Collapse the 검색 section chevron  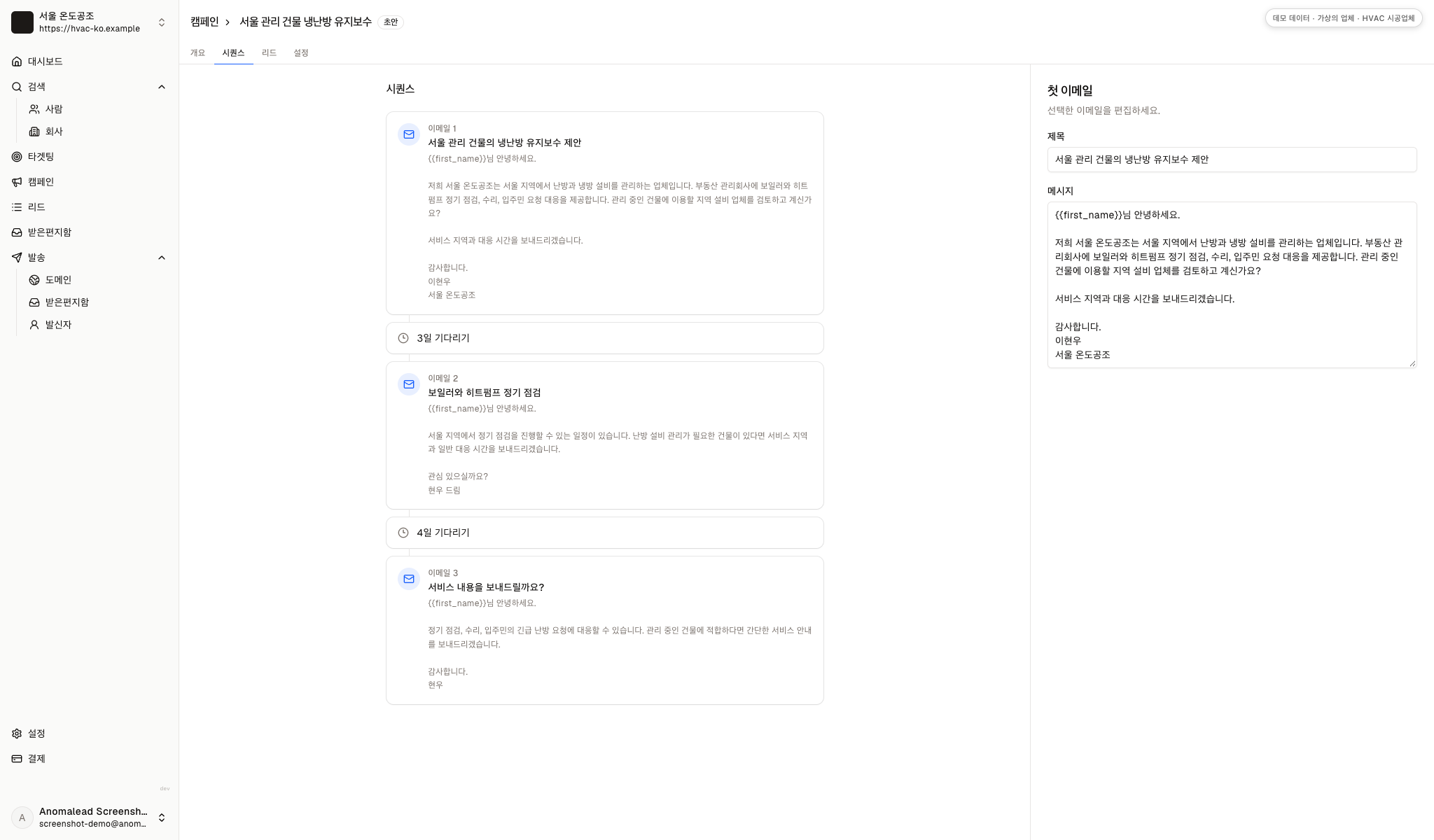coord(162,87)
